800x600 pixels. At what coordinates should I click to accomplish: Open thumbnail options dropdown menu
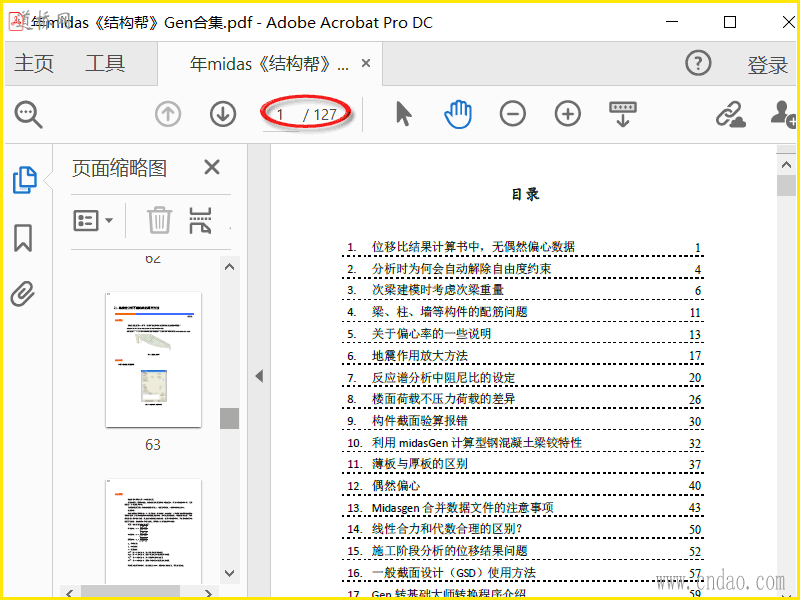click(x=93, y=220)
